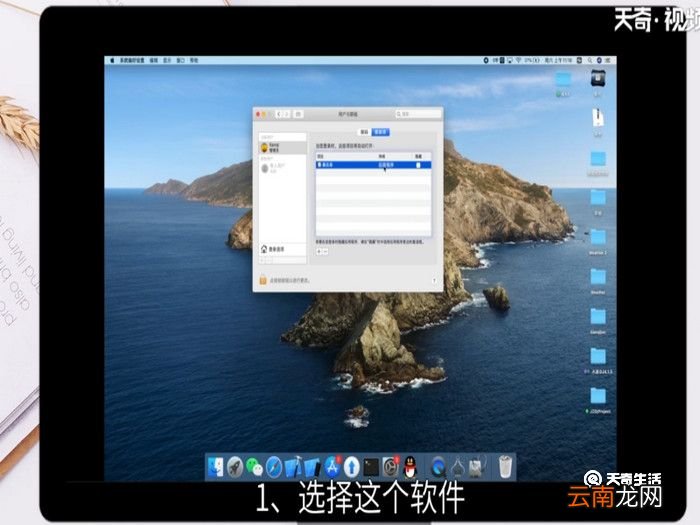Open WeChat from the Dock
This screenshot has width=700, height=525.
(254, 467)
